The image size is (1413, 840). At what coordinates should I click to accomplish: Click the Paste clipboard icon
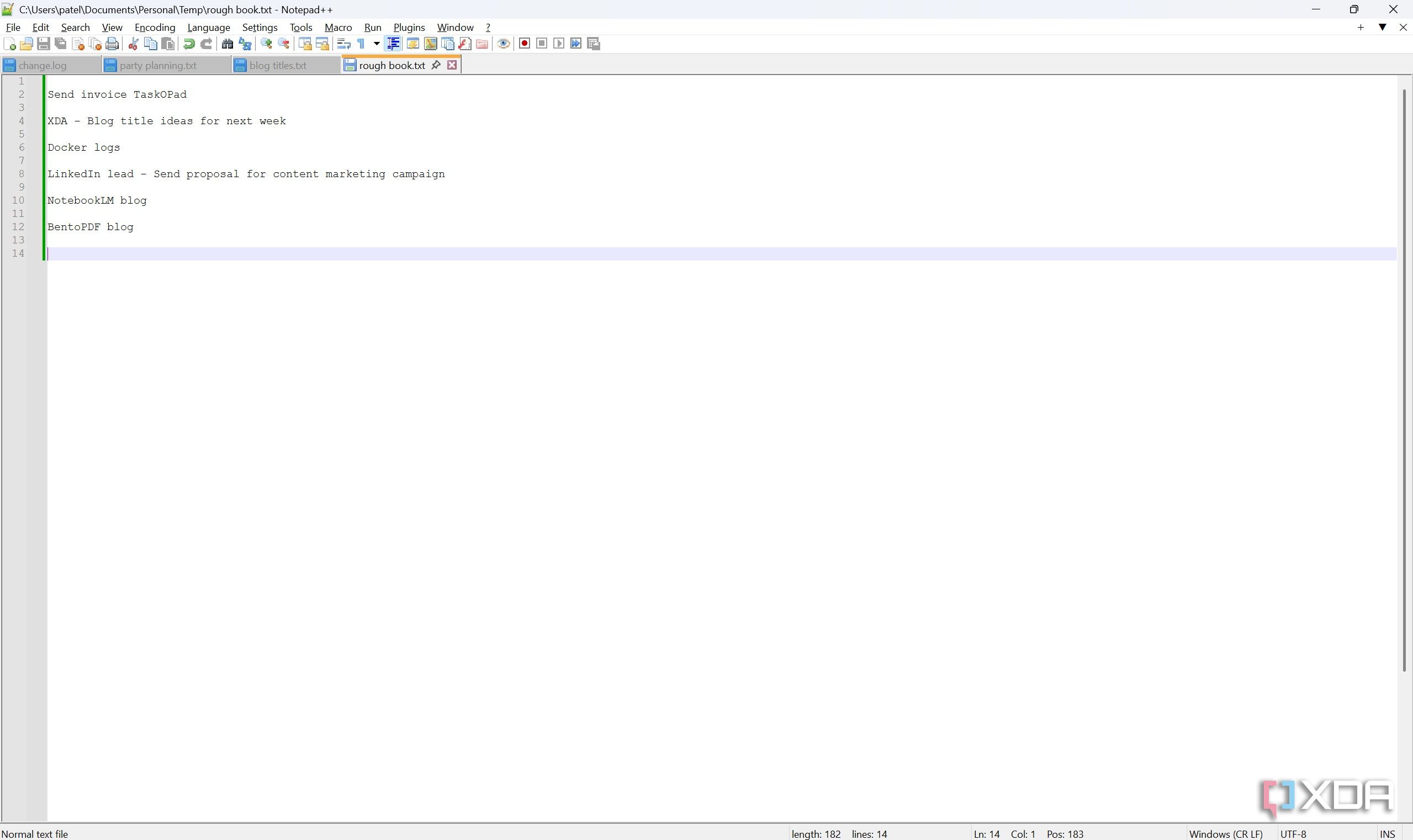tap(168, 44)
